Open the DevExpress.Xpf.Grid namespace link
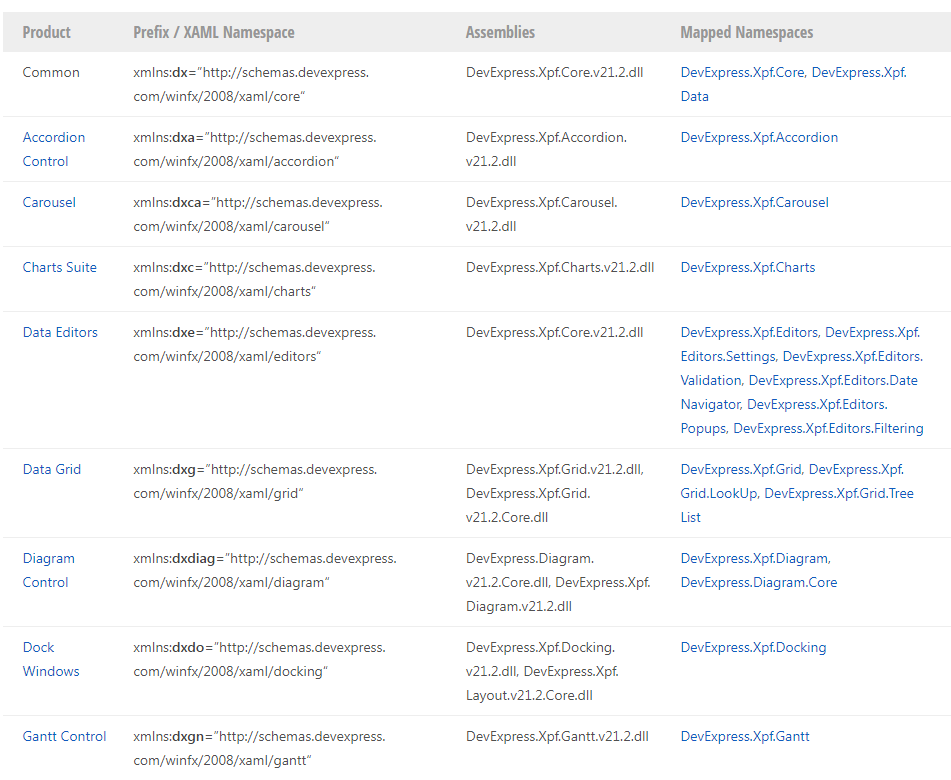This screenshot has height=780, width=951. pos(741,470)
